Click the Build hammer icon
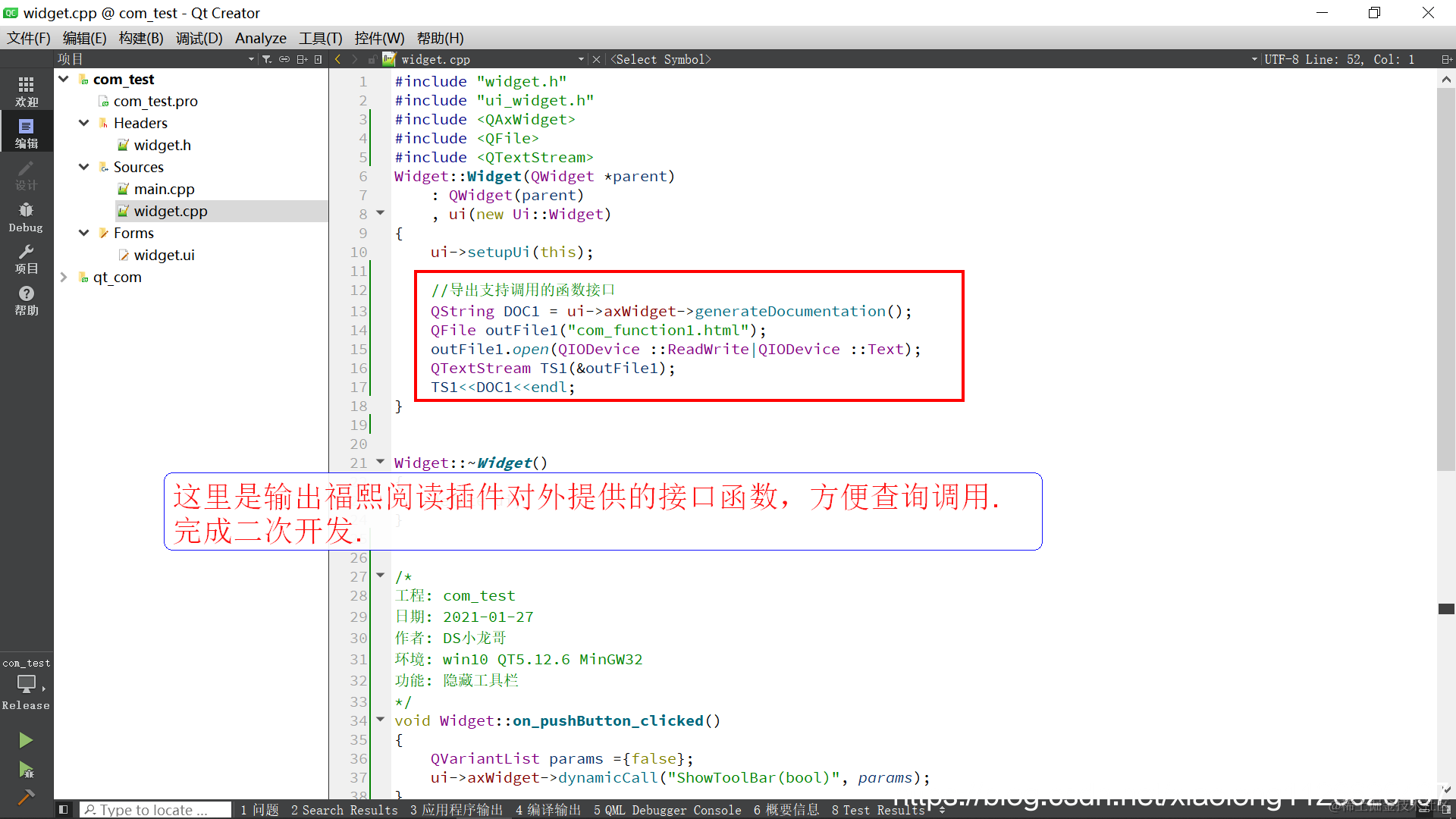Screen dimensions: 1456x819 click(26, 797)
